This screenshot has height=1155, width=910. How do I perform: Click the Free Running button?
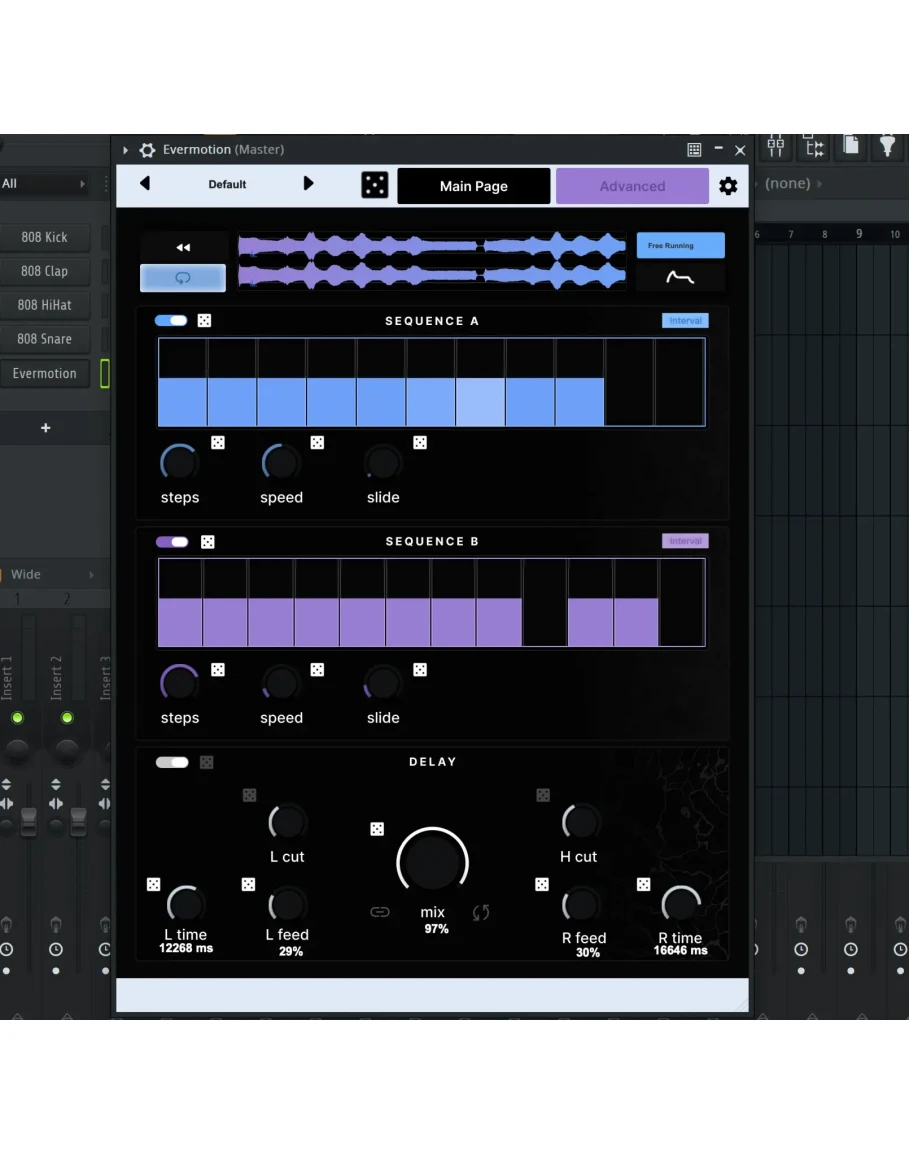pyautogui.click(x=680, y=245)
